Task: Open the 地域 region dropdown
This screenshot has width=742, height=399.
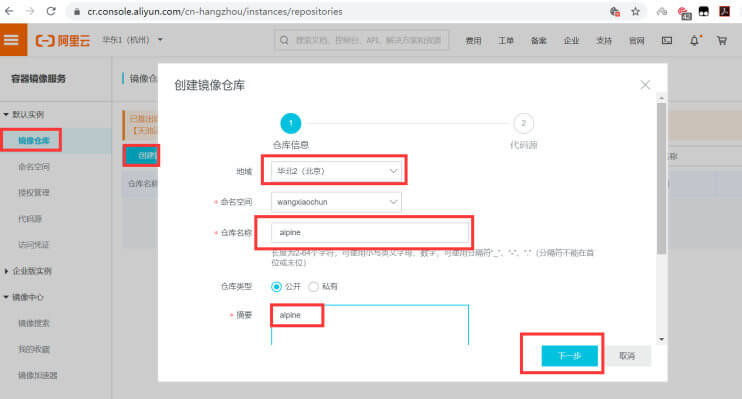Action: 336,171
